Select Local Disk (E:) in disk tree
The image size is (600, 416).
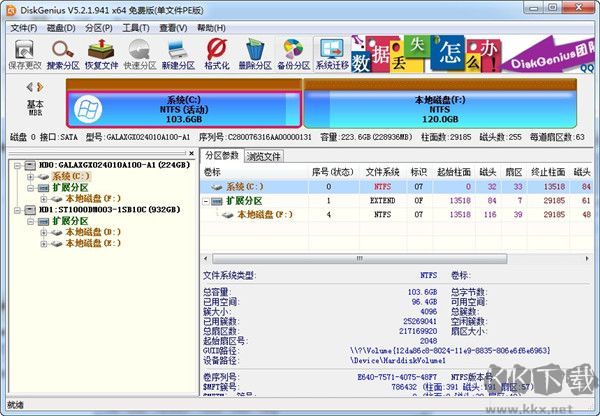point(93,243)
